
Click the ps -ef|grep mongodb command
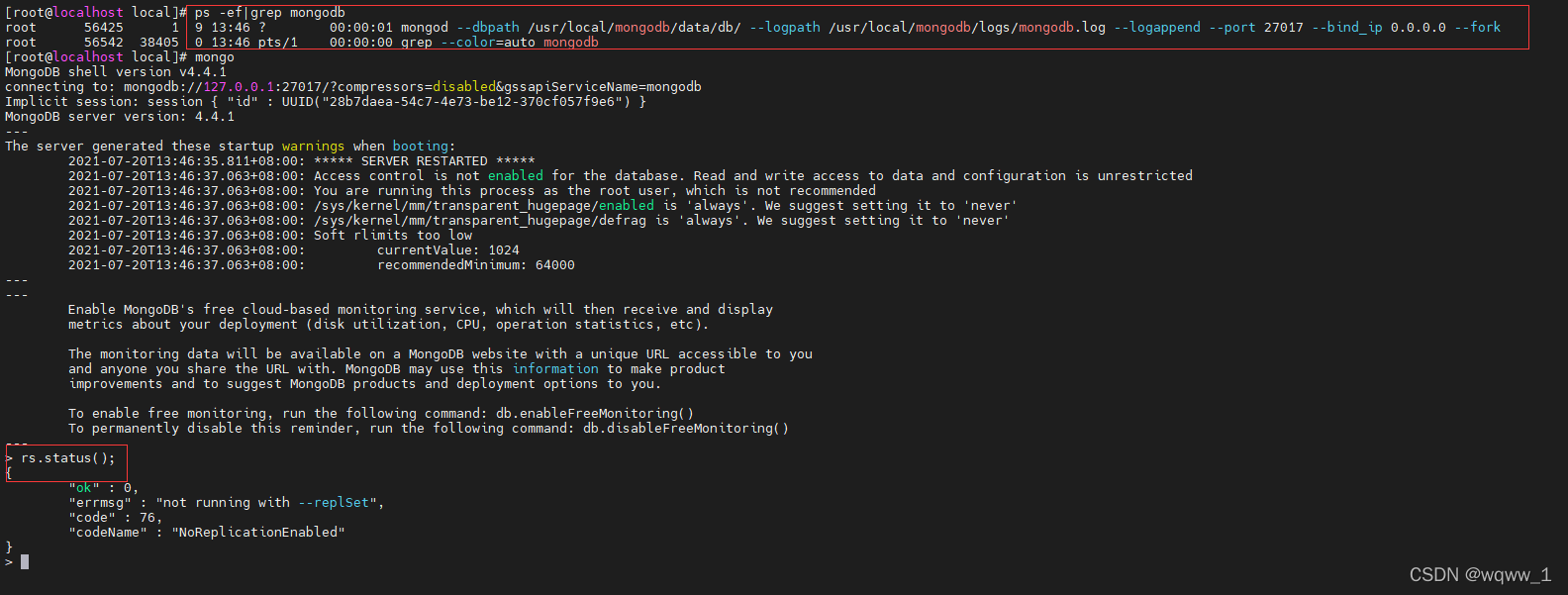[x=270, y=13]
